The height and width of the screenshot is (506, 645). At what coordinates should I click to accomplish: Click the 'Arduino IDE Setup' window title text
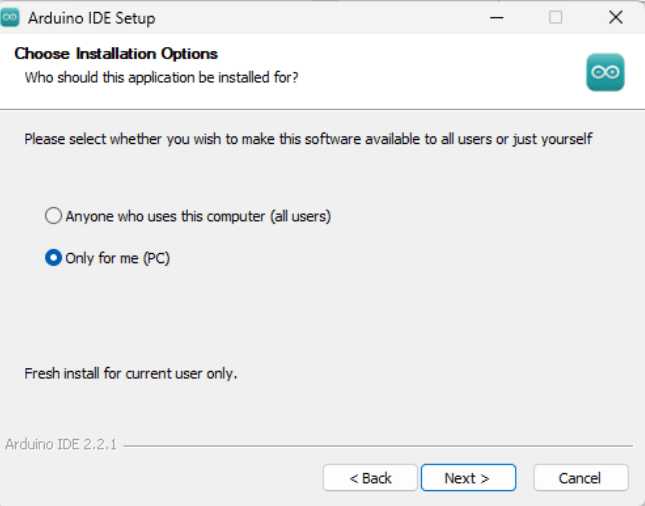coord(91,18)
